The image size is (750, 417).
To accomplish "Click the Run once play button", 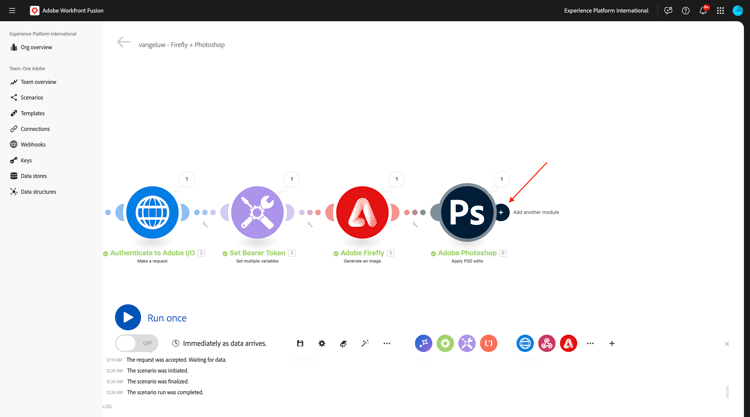I will coord(128,318).
